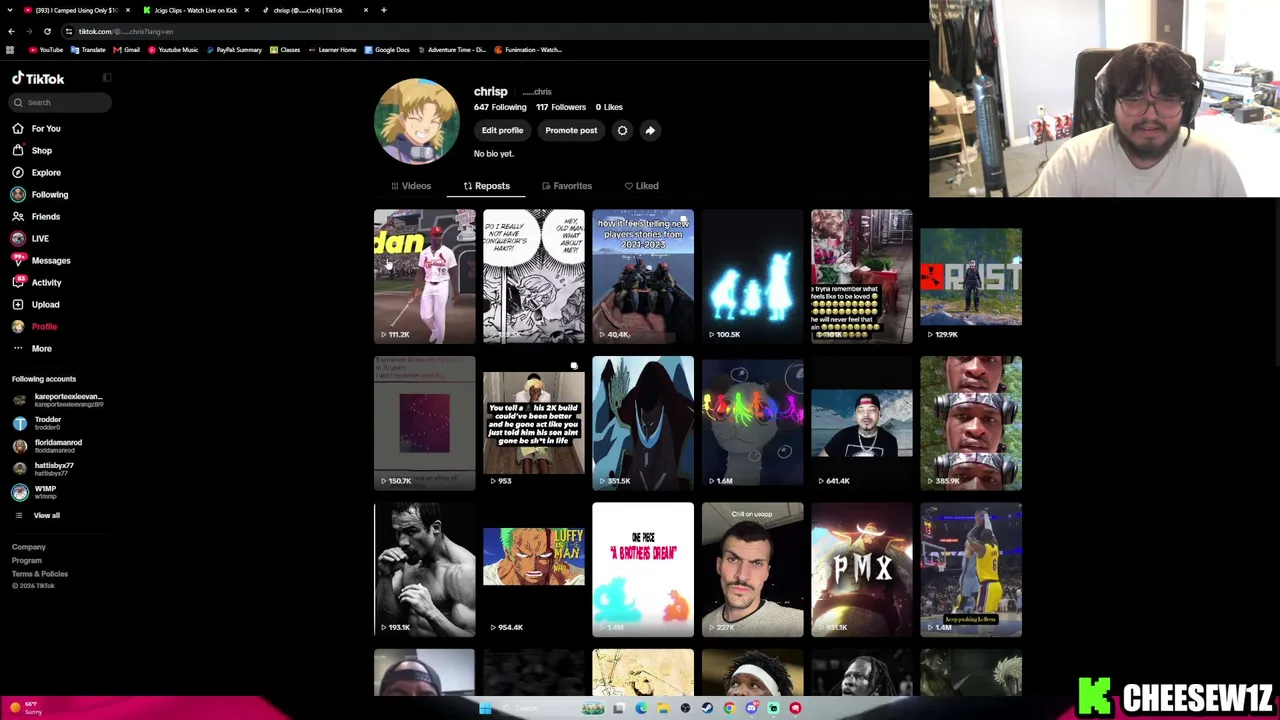Screen dimensions: 1280x720
Task: Click the Chrome icon on the taskbar
Action: (x=729, y=708)
